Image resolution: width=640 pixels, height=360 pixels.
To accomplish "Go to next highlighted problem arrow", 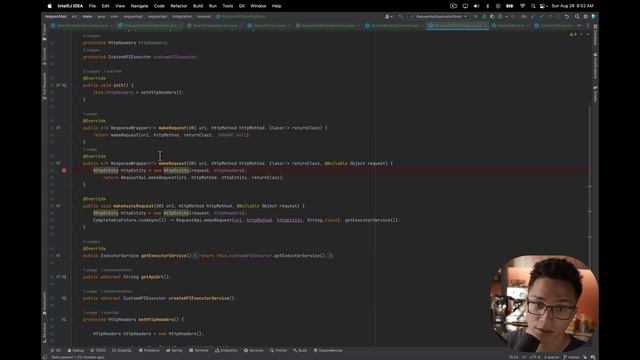I will [x=588, y=35].
